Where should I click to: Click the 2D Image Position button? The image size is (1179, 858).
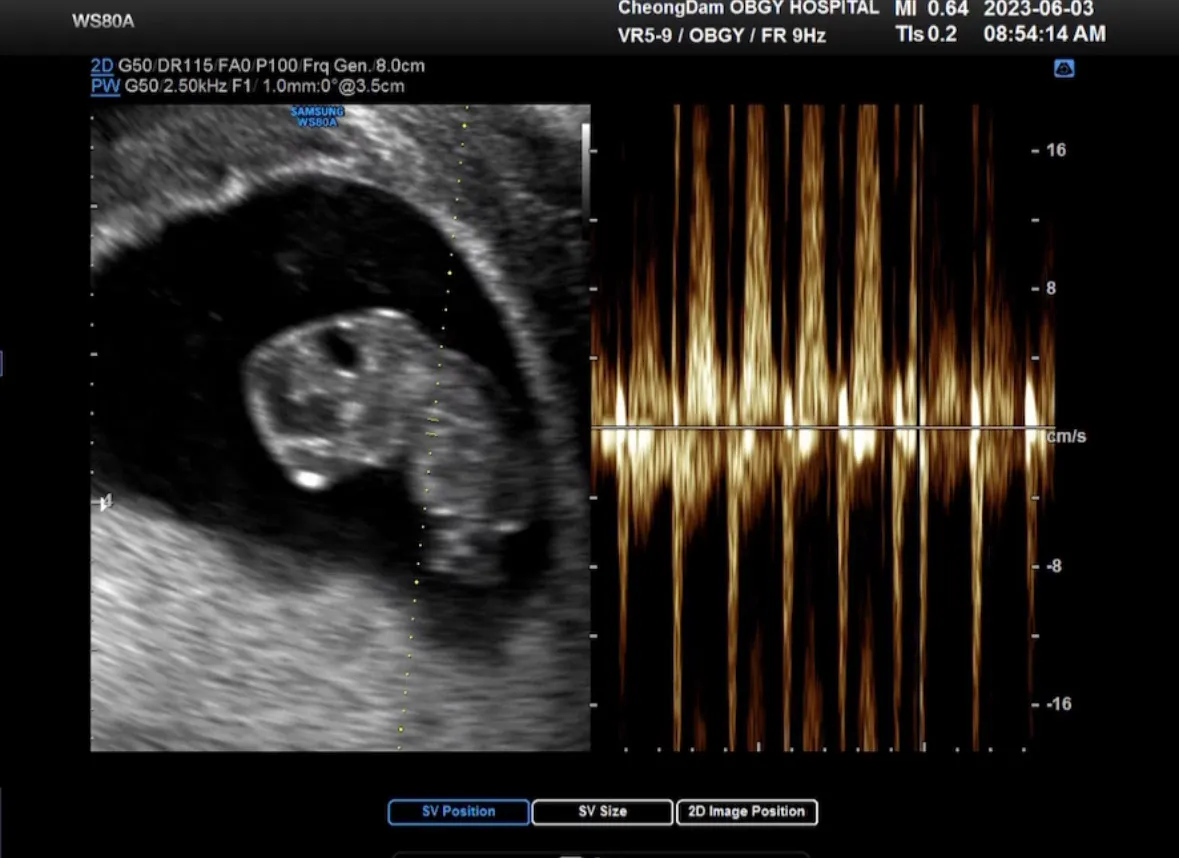click(x=747, y=811)
